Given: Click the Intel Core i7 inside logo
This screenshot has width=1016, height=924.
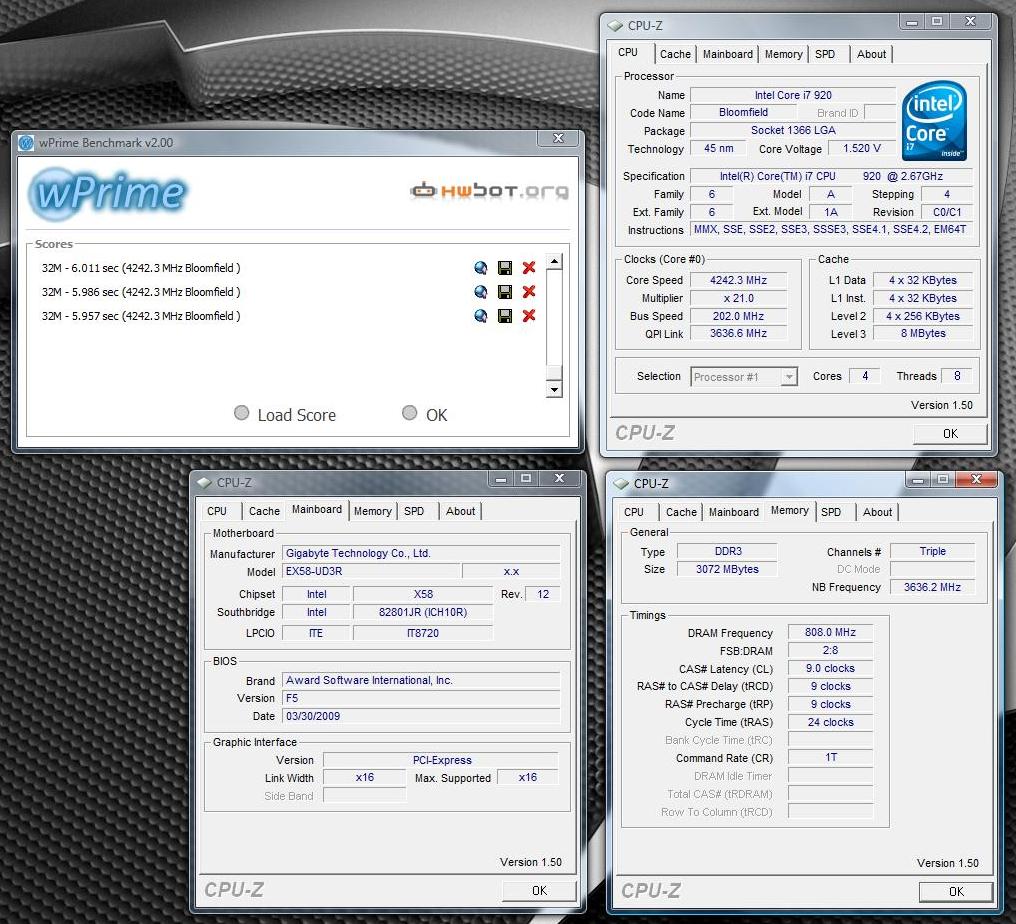Looking at the screenshot, I should pos(934,121).
